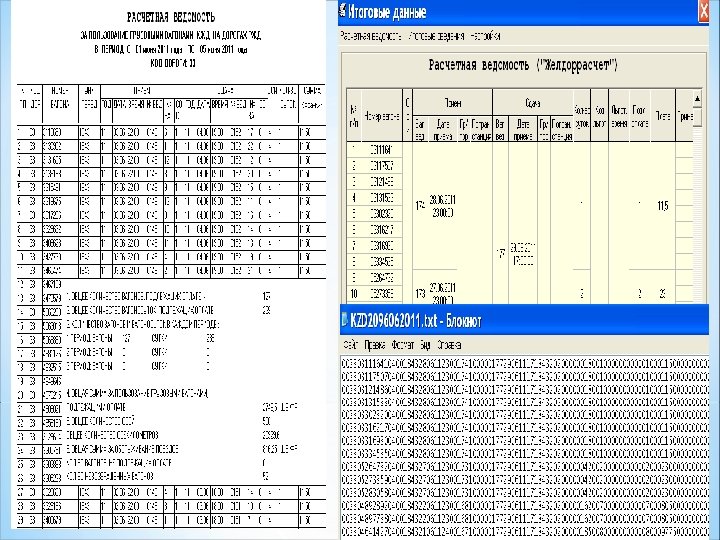The width and height of the screenshot is (720, 540).
Task: Open Notepad's Формат menu
Action: coord(403,344)
